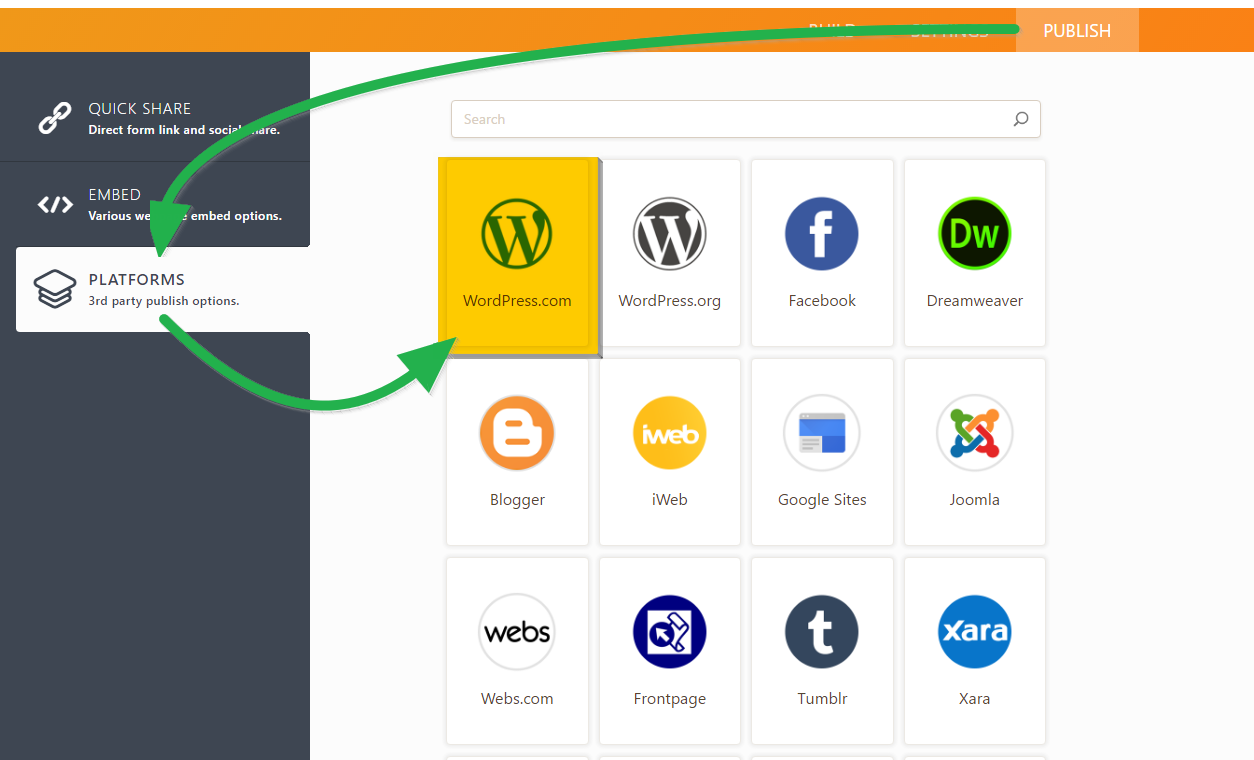Pick the iWeb platform icon

click(x=669, y=433)
